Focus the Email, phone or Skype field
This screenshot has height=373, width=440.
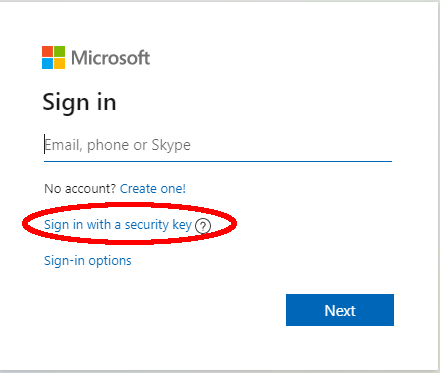tap(218, 145)
